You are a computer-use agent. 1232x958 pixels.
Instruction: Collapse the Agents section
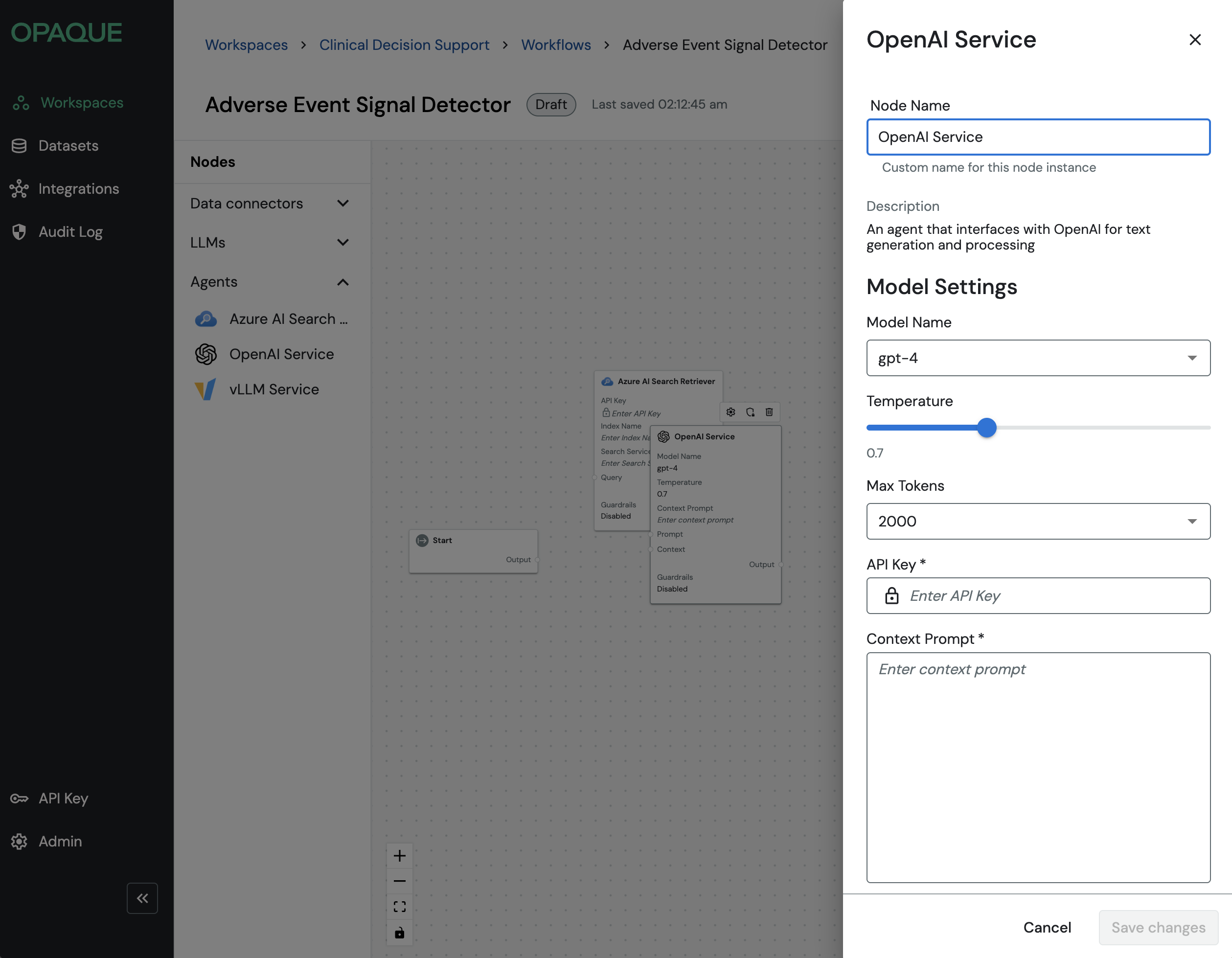tap(342, 282)
